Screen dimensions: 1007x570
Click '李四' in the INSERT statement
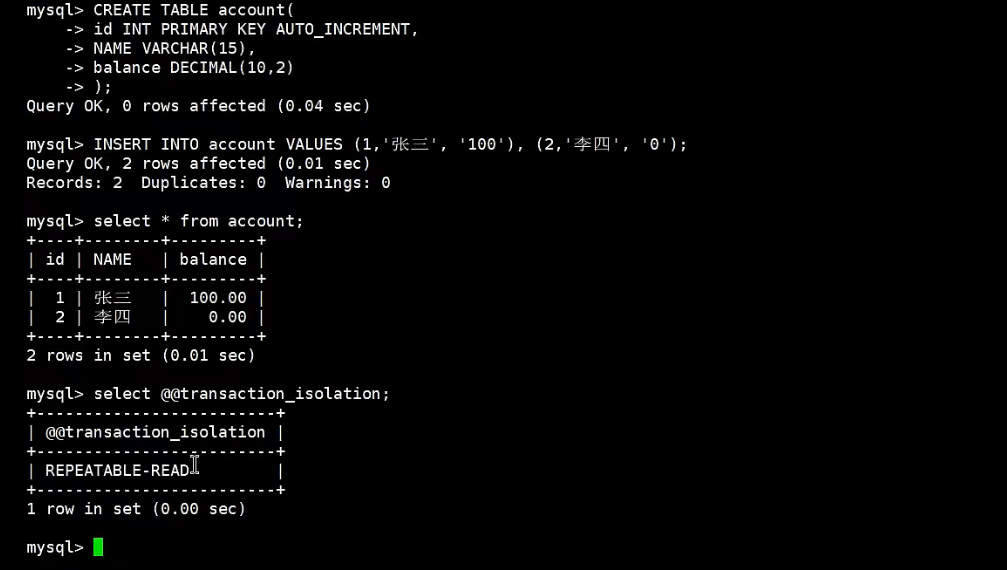tap(592, 144)
